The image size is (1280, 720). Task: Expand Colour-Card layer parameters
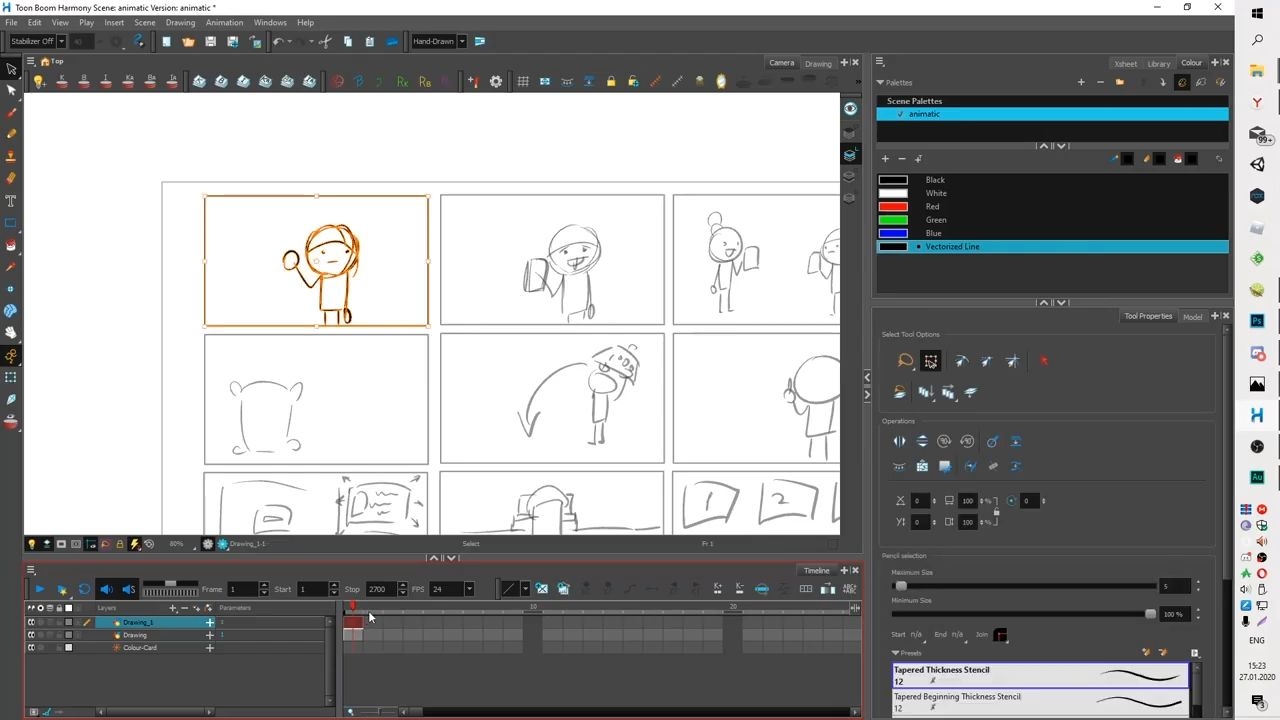209,647
